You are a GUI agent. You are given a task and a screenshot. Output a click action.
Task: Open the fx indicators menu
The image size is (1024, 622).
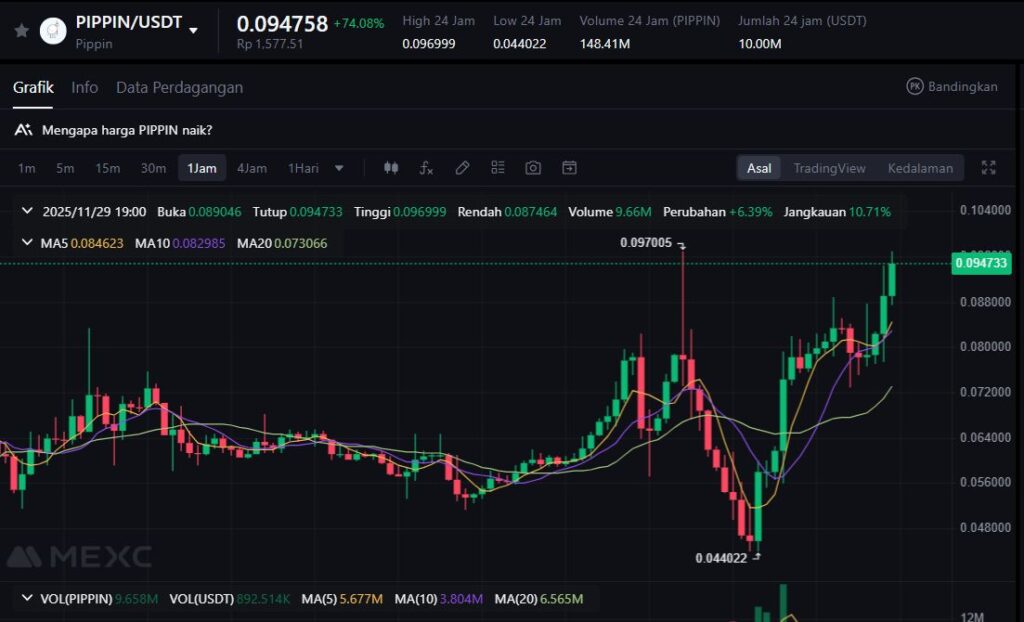point(426,168)
